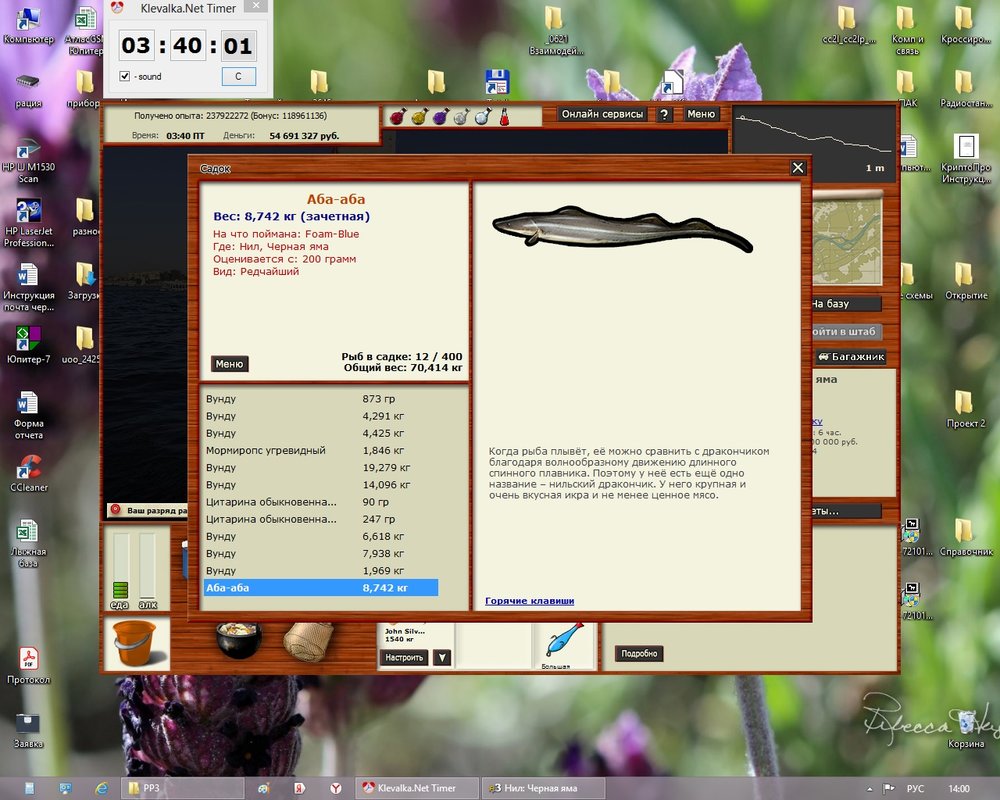Open the Лыжная база Excel file
1000x800 pixels.
pos(28,544)
